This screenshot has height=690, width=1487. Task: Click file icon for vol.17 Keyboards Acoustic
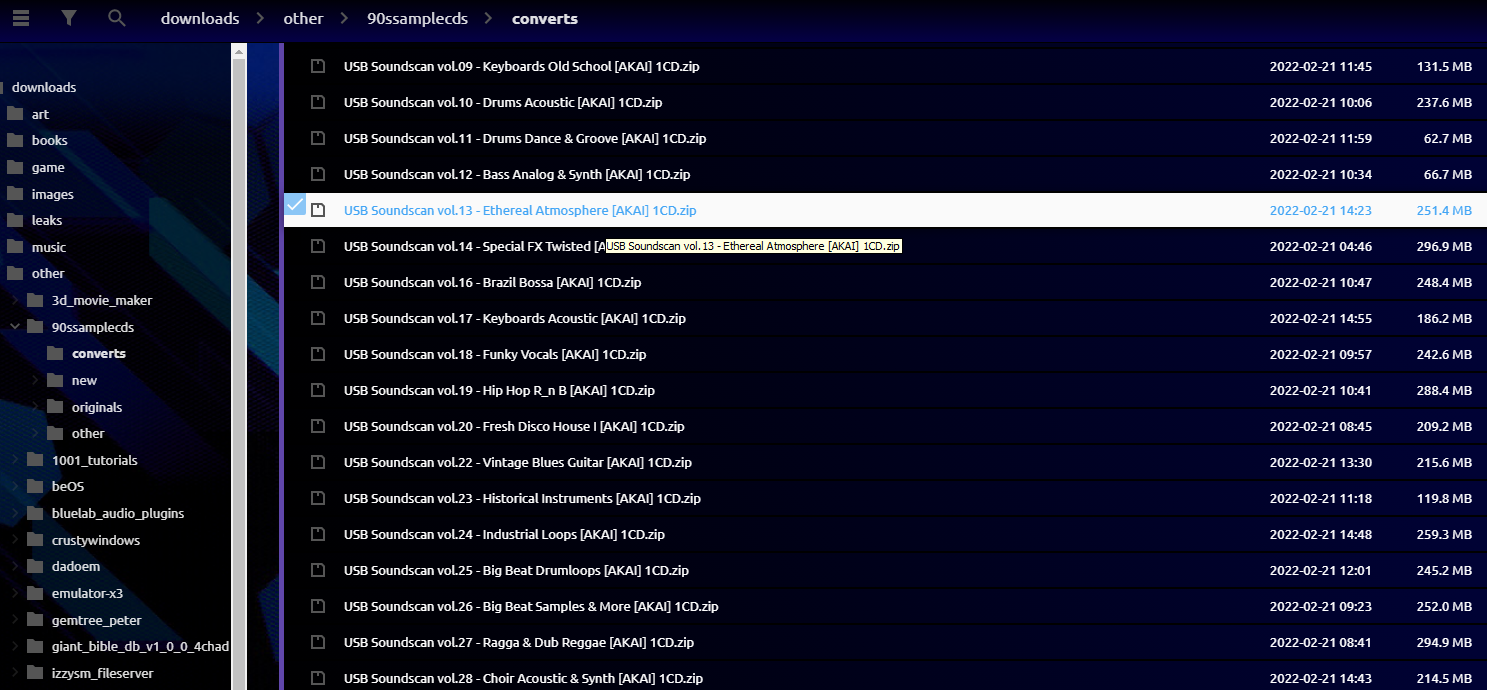[x=318, y=318]
